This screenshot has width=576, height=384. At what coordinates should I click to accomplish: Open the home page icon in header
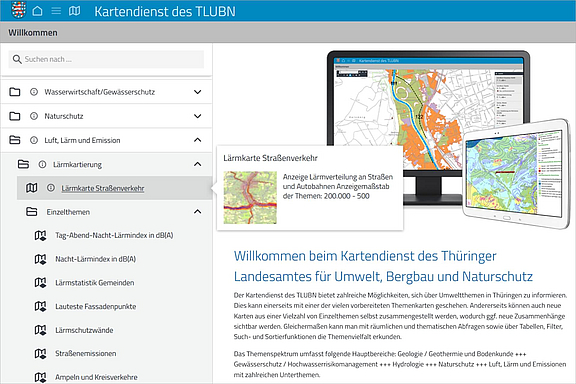[x=37, y=11]
